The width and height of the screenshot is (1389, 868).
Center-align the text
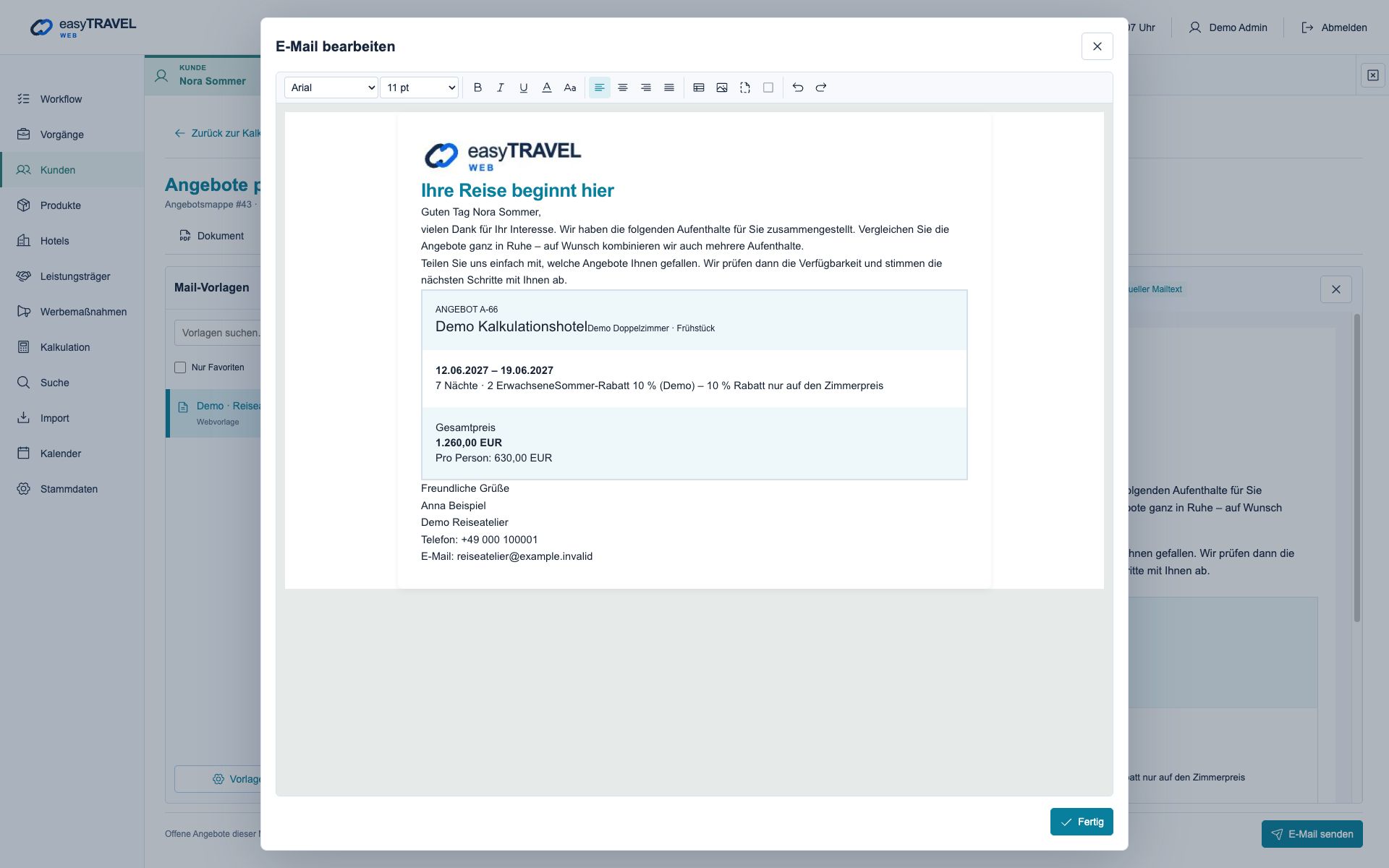[x=623, y=88]
